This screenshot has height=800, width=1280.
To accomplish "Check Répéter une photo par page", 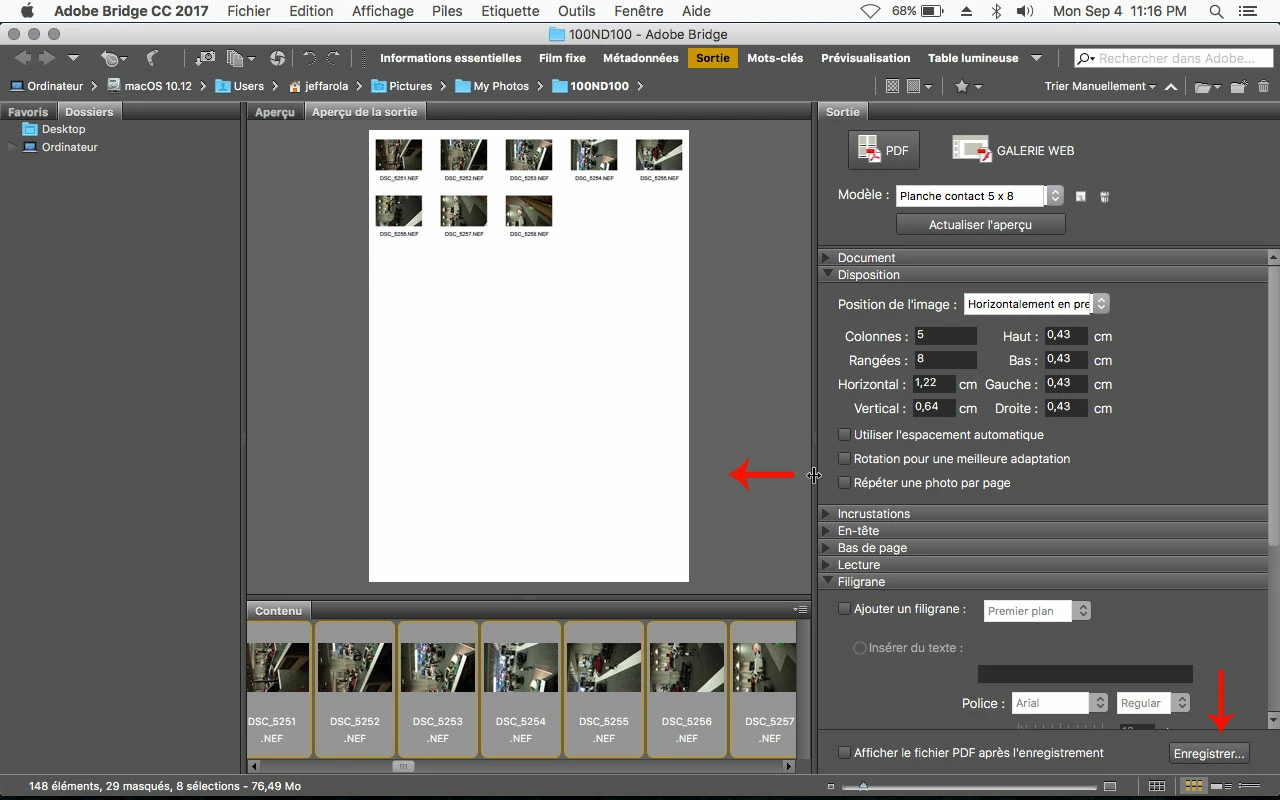I will [845, 483].
